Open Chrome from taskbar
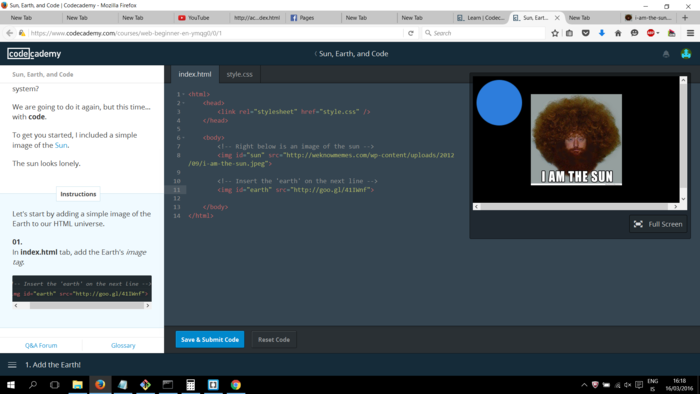The image size is (700, 394). point(236,385)
